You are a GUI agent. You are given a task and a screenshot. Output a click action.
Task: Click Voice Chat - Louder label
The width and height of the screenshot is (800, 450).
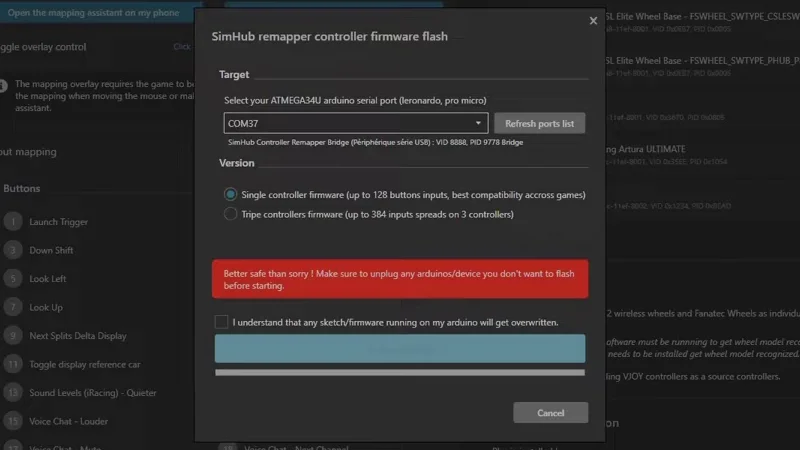pos(68,421)
